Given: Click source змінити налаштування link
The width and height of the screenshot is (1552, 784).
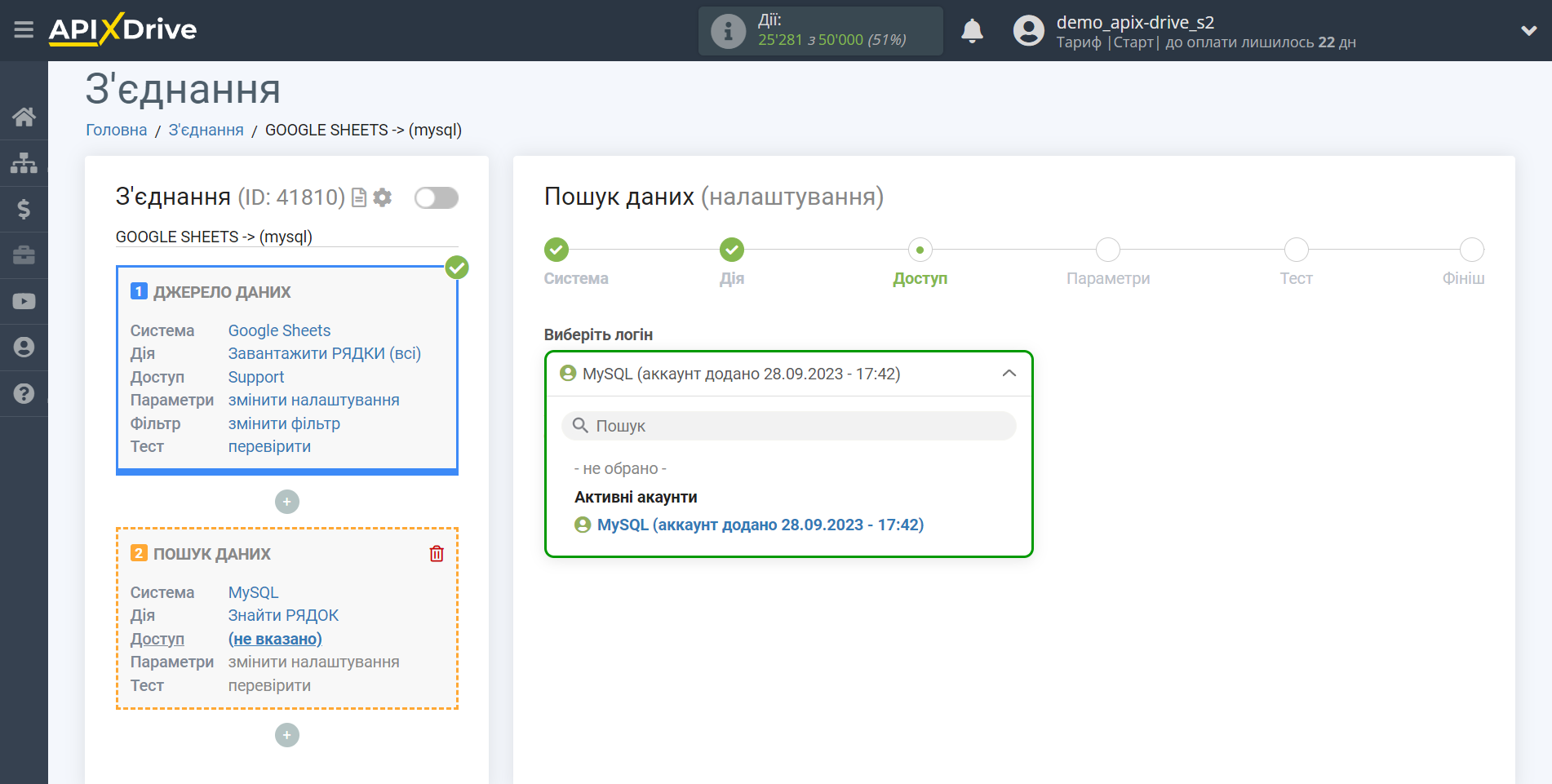Looking at the screenshot, I should tap(314, 401).
